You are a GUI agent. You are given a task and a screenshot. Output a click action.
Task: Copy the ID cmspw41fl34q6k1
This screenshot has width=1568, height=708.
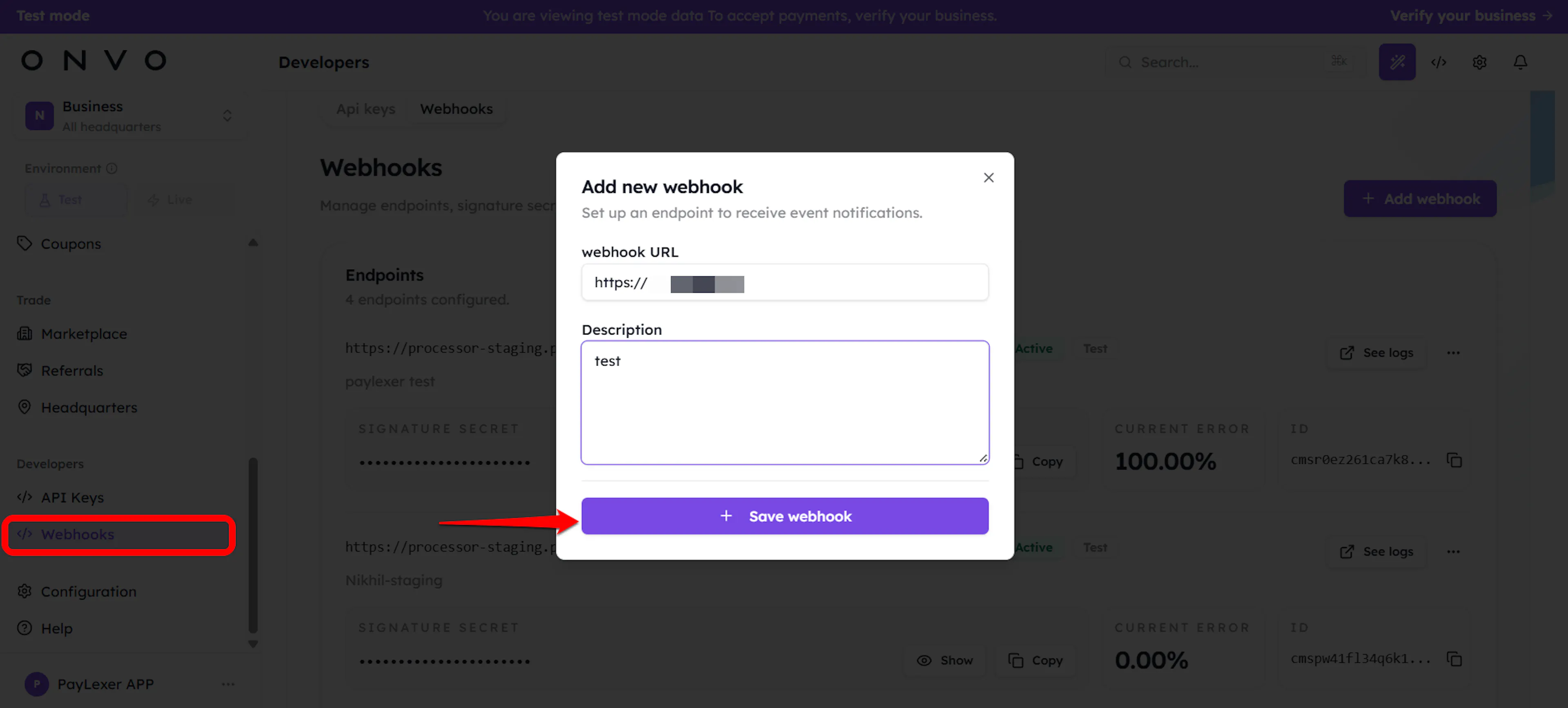click(1455, 659)
